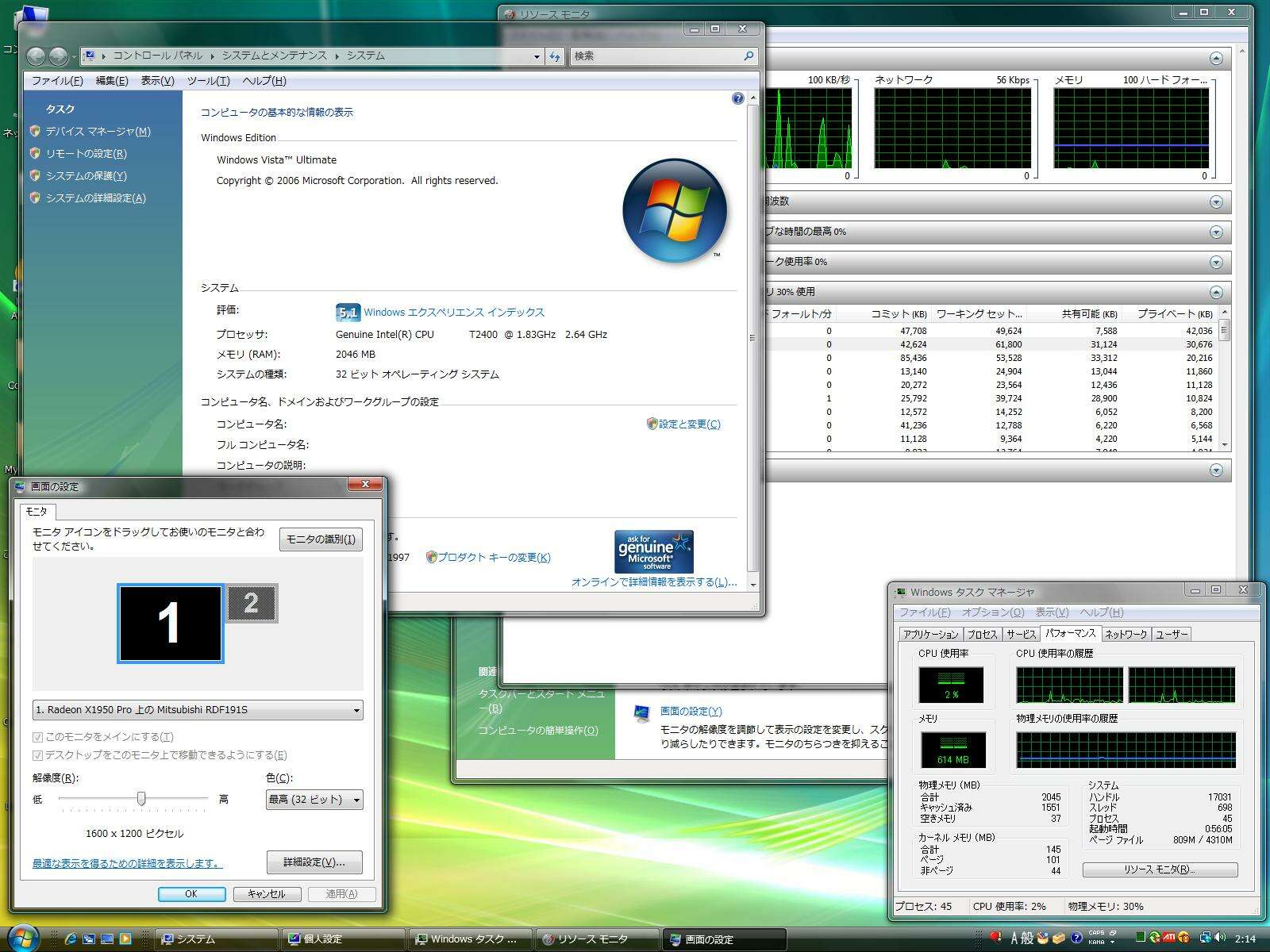Click the resolution slider handle
Screen dimensions: 1270x952
click(x=141, y=798)
